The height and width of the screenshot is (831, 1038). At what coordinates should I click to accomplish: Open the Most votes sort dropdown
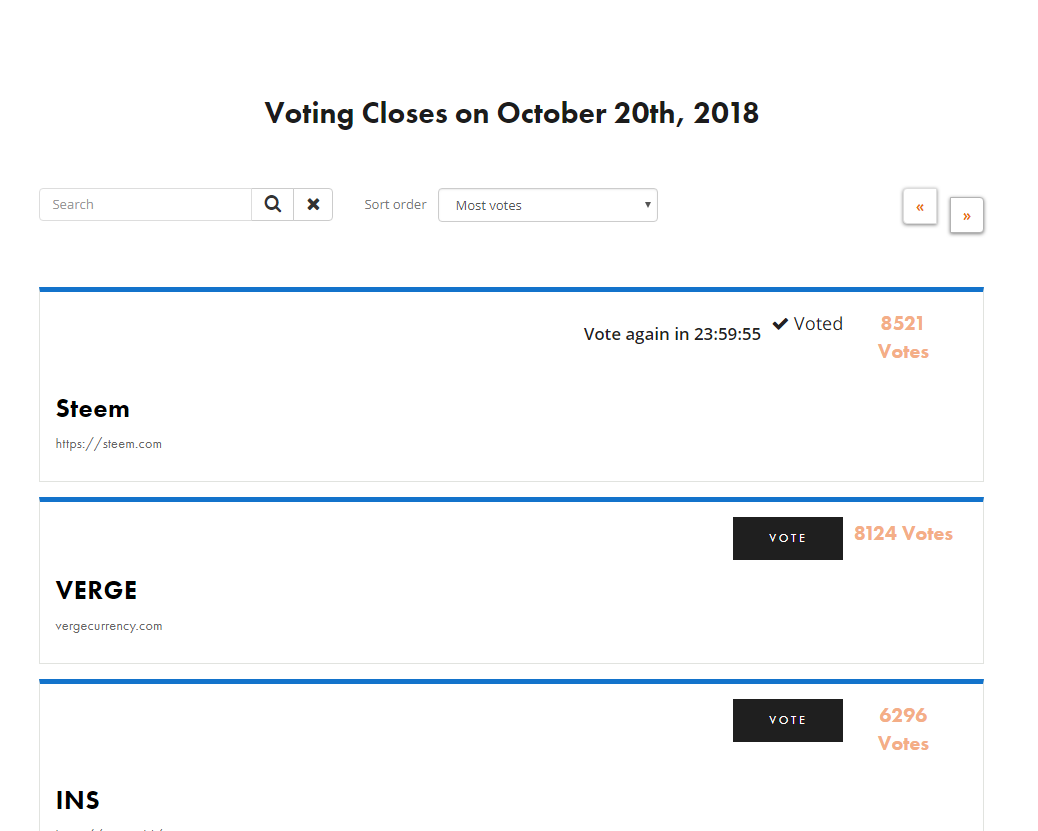548,205
